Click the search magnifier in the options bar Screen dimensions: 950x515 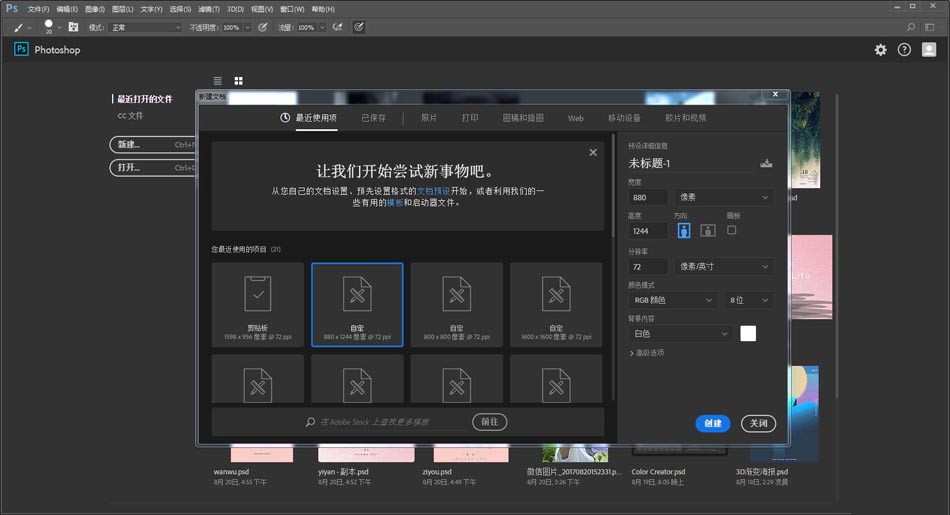911,27
